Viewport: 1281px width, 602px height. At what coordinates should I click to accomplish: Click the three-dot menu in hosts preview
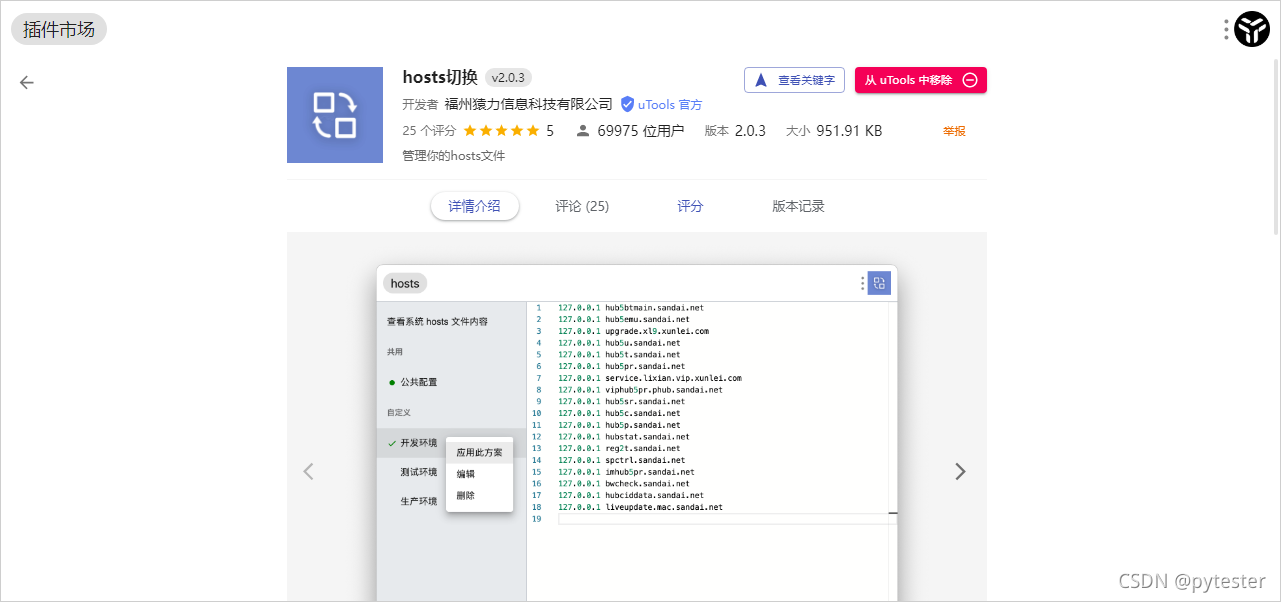pyautogui.click(x=863, y=283)
